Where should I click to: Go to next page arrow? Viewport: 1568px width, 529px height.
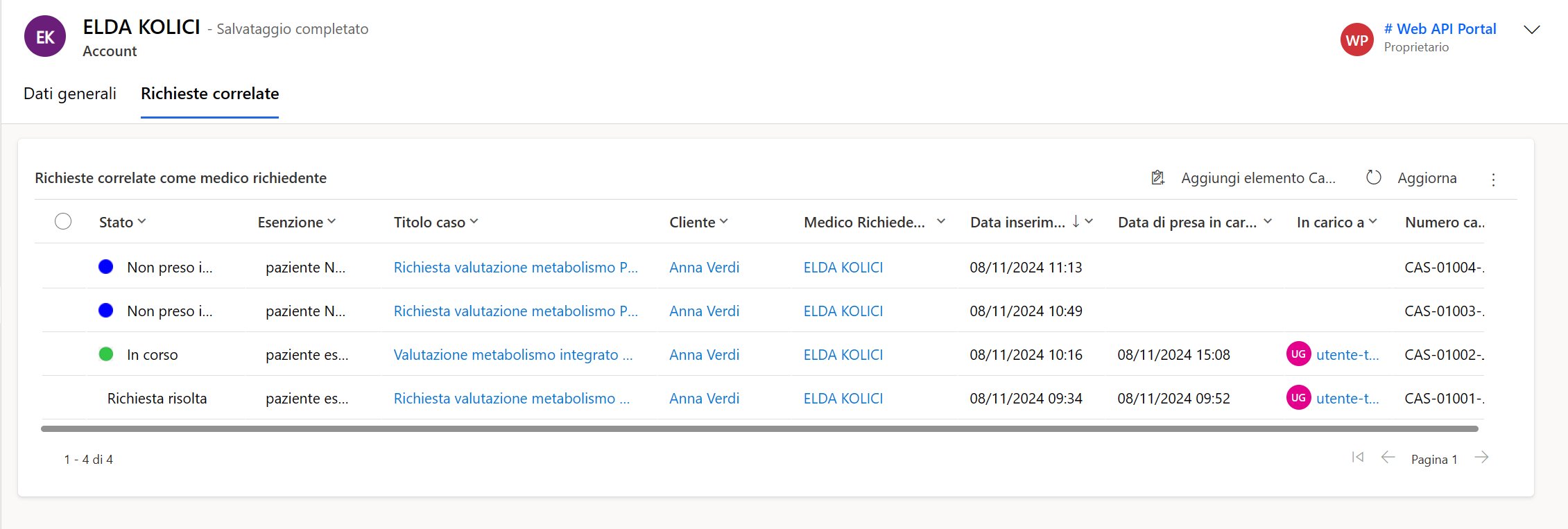[x=1481, y=458]
